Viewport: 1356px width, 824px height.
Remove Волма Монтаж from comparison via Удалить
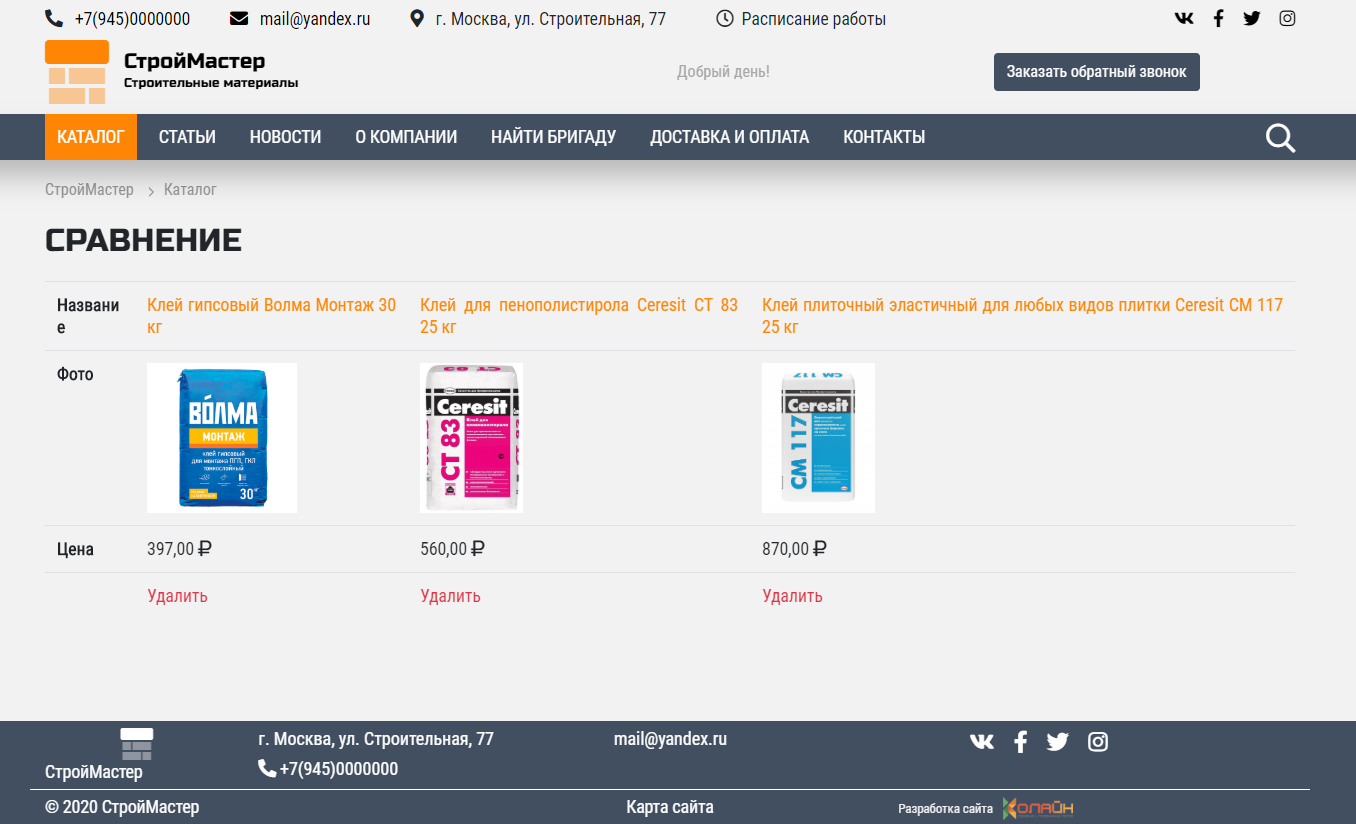[x=177, y=596]
